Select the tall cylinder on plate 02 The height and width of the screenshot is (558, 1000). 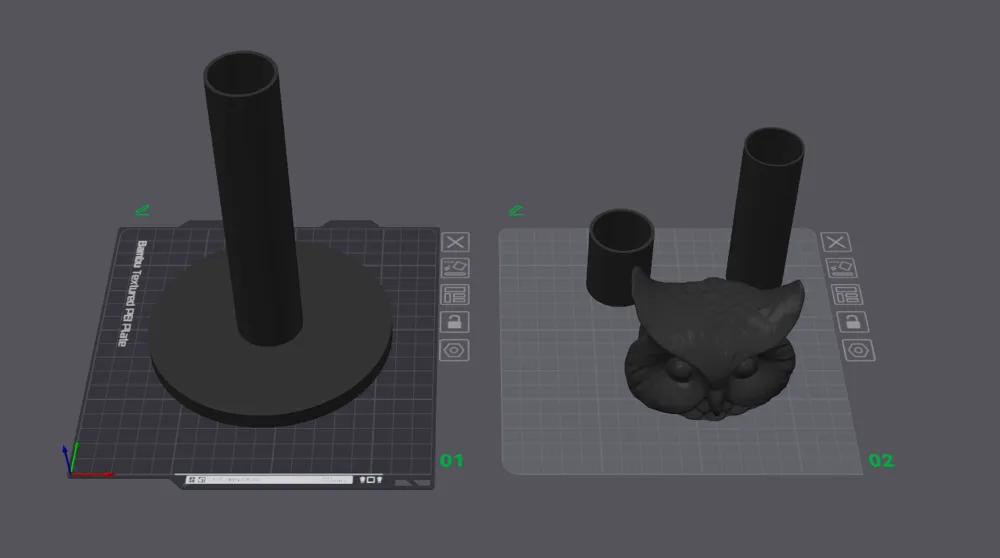tap(767, 207)
